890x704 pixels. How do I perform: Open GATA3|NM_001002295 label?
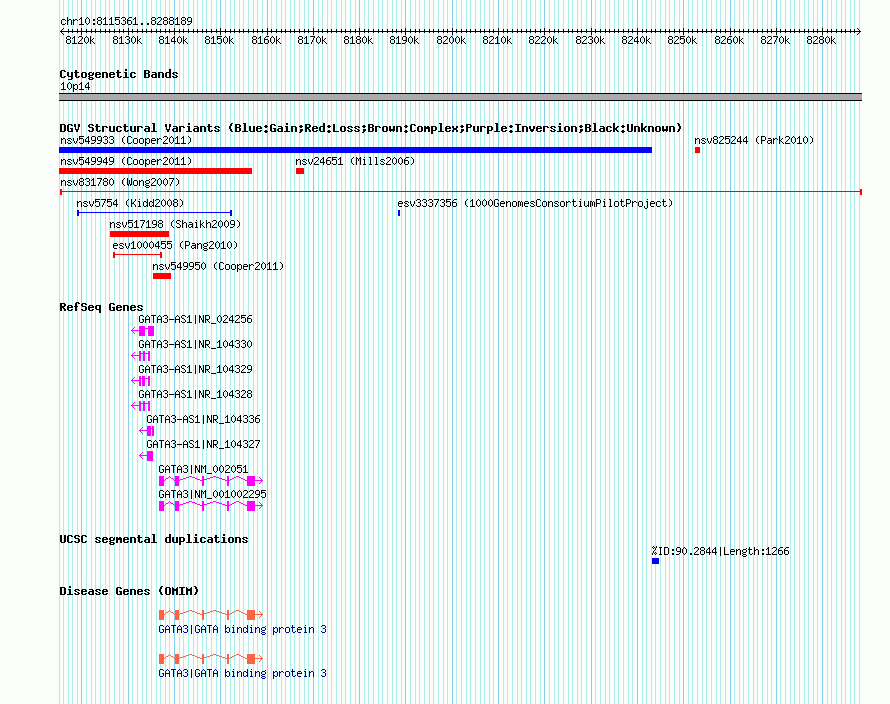212,494
